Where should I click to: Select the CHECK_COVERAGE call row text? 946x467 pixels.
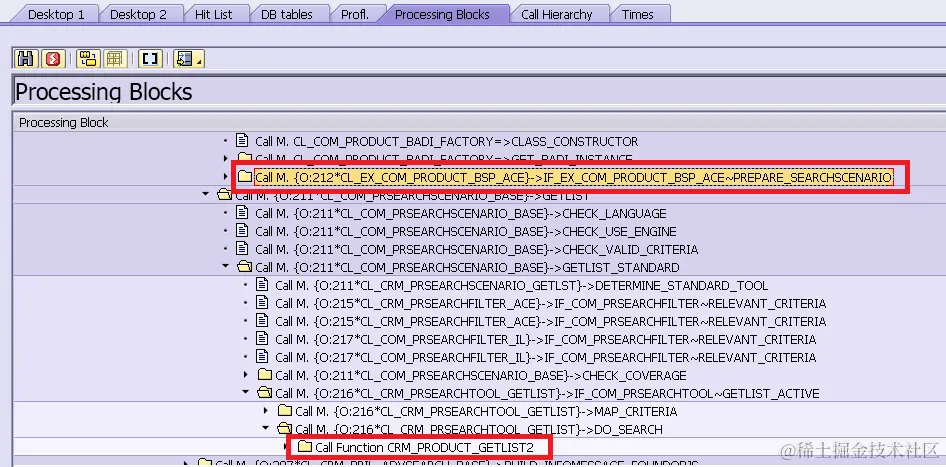481,375
